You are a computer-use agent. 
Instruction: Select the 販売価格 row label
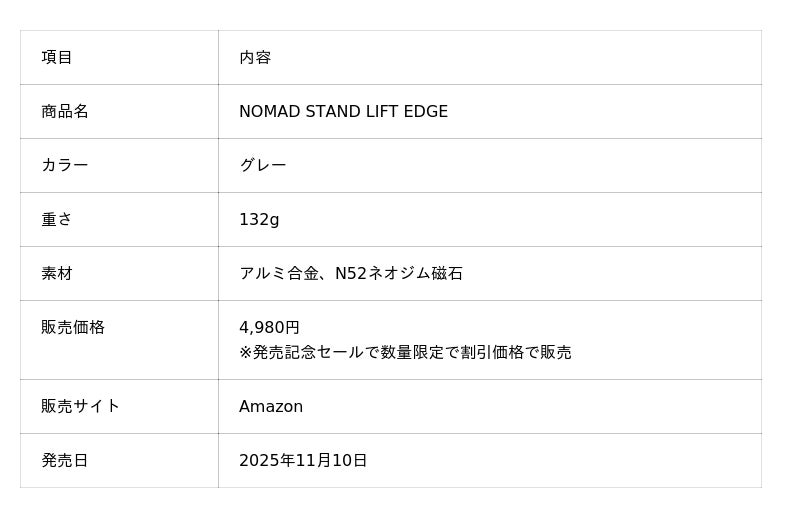coord(73,328)
